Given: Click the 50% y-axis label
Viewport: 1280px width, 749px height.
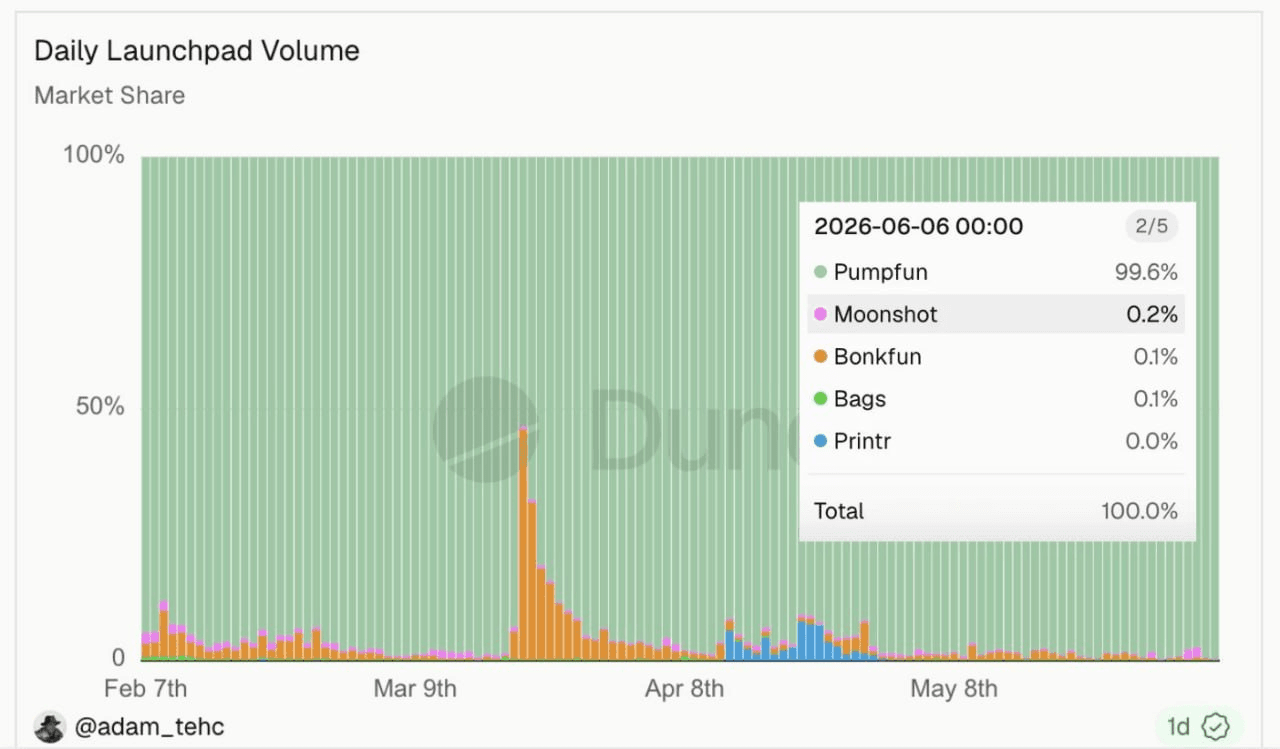Looking at the screenshot, I should click(101, 407).
